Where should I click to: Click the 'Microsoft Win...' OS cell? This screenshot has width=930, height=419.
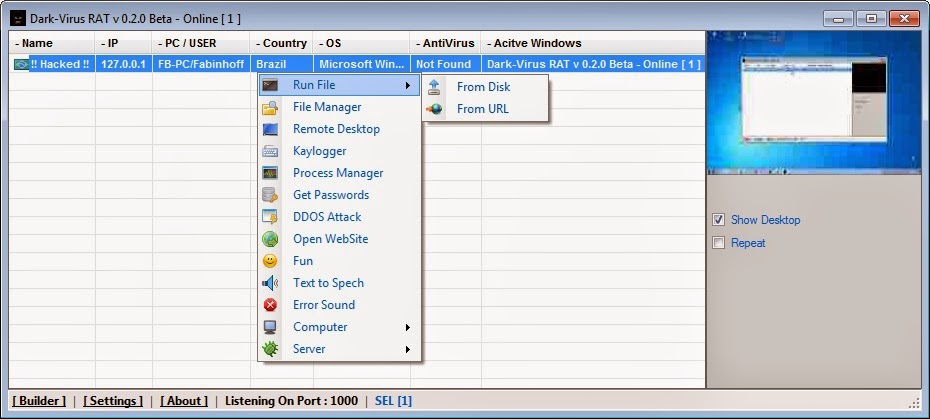(x=361, y=64)
